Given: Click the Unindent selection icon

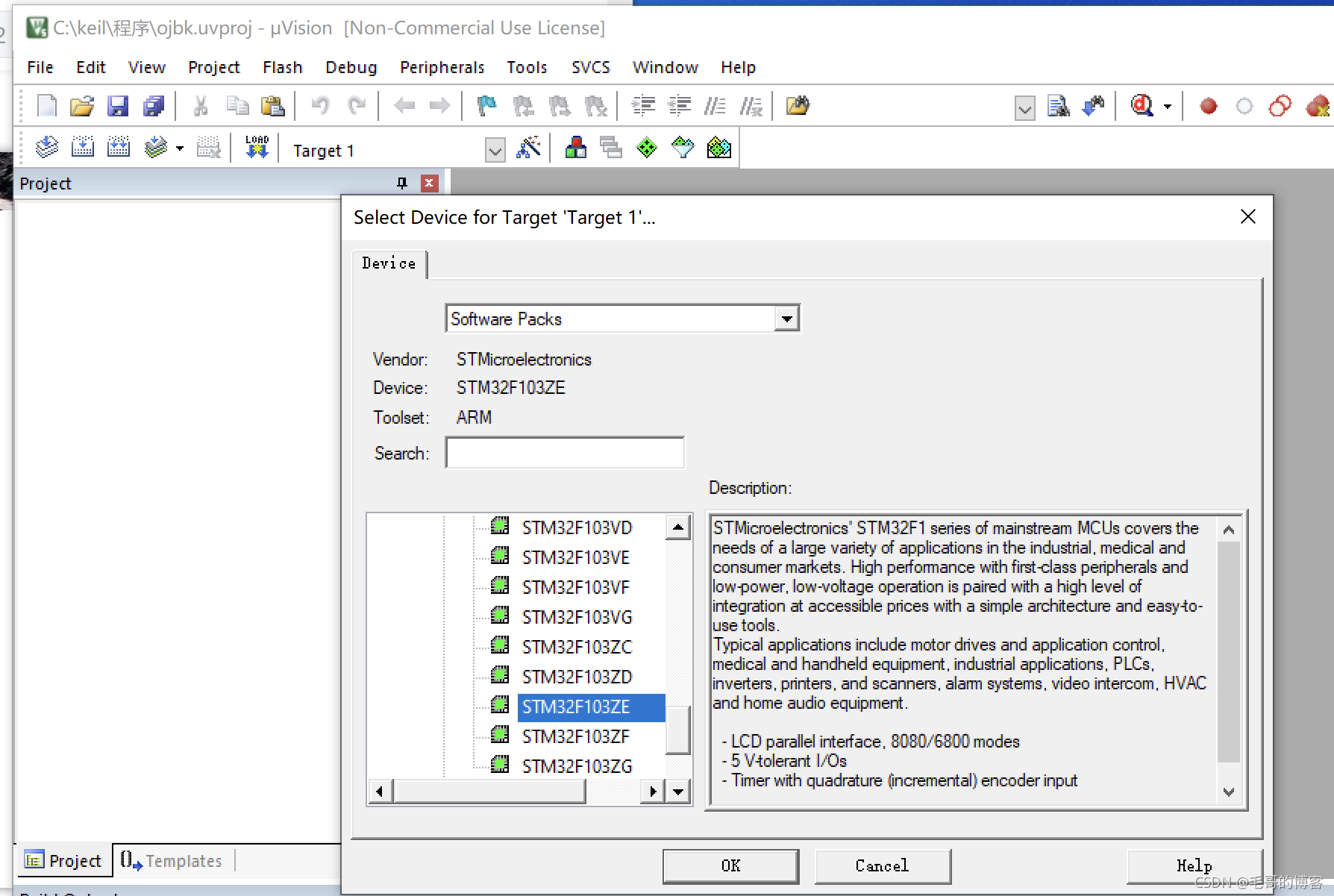Looking at the screenshot, I should 679,106.
